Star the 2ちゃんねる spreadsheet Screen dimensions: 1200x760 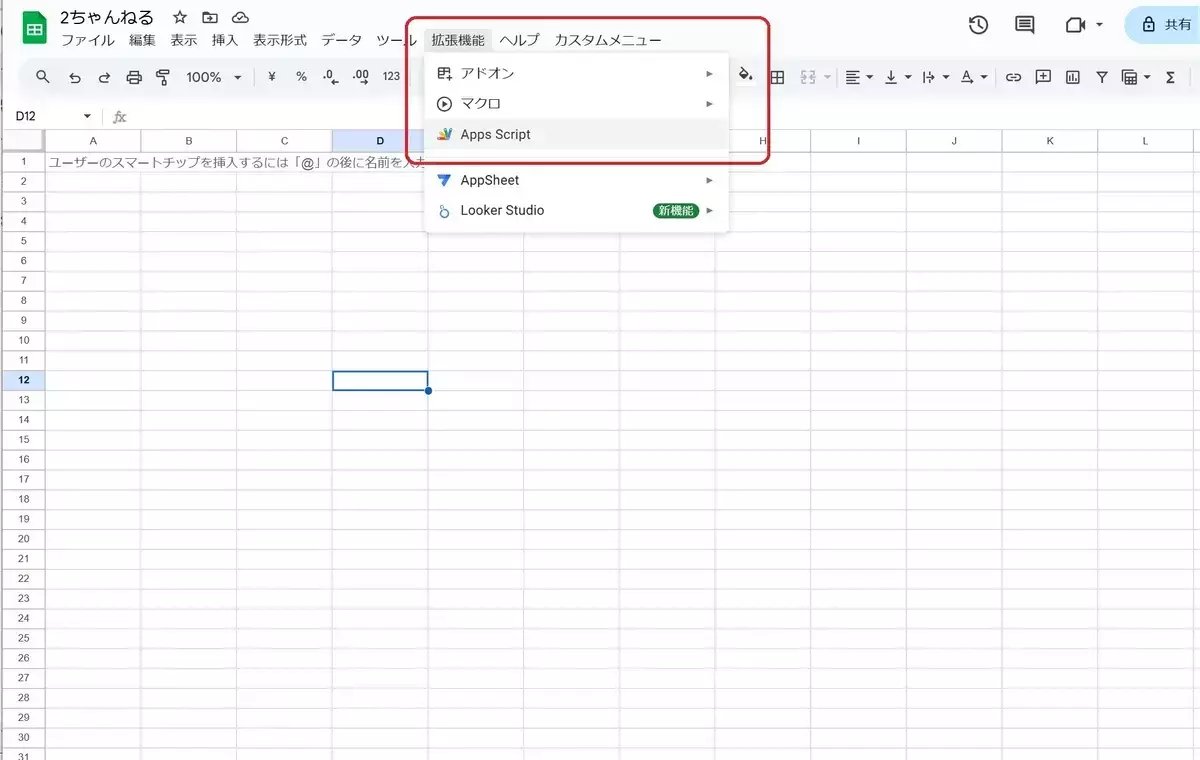(x=180, y=18)
